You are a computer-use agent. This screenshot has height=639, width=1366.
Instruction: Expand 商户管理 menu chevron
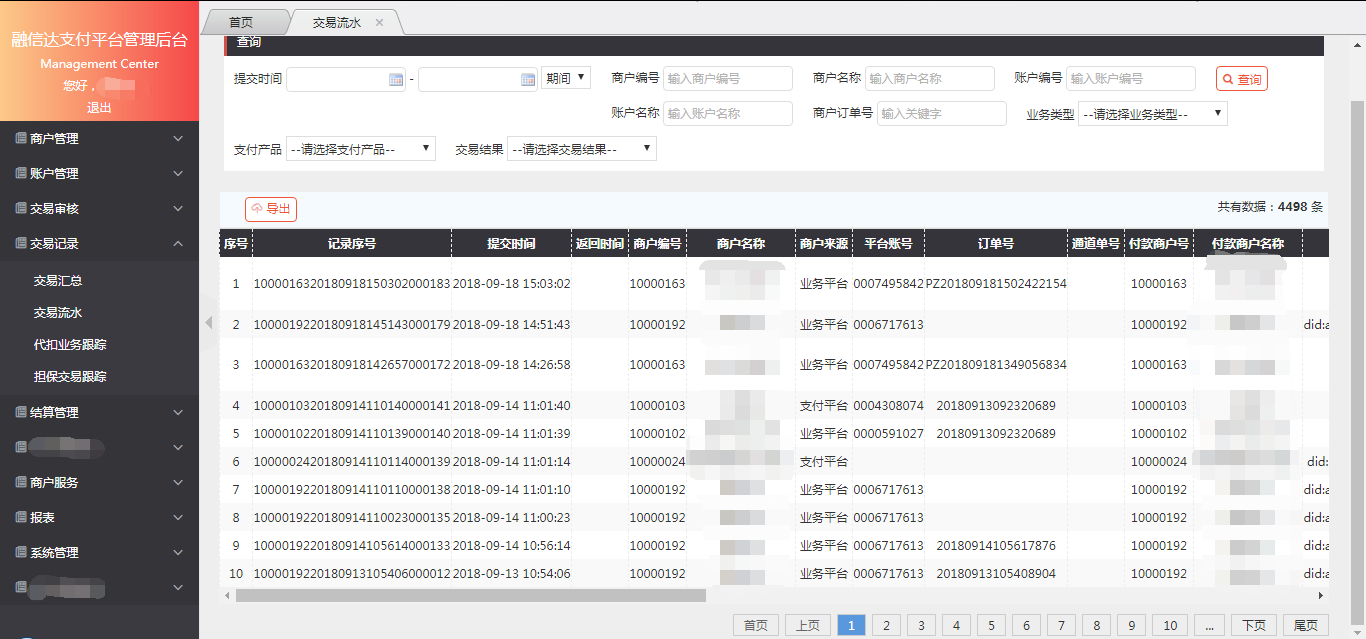click(x=178, y=139)
